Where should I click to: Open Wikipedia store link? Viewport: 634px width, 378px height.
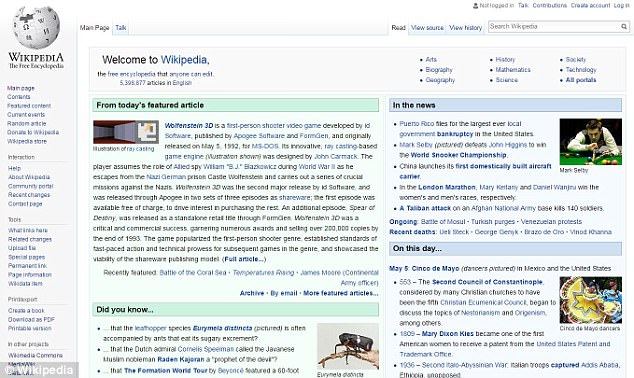coord(27,141)
